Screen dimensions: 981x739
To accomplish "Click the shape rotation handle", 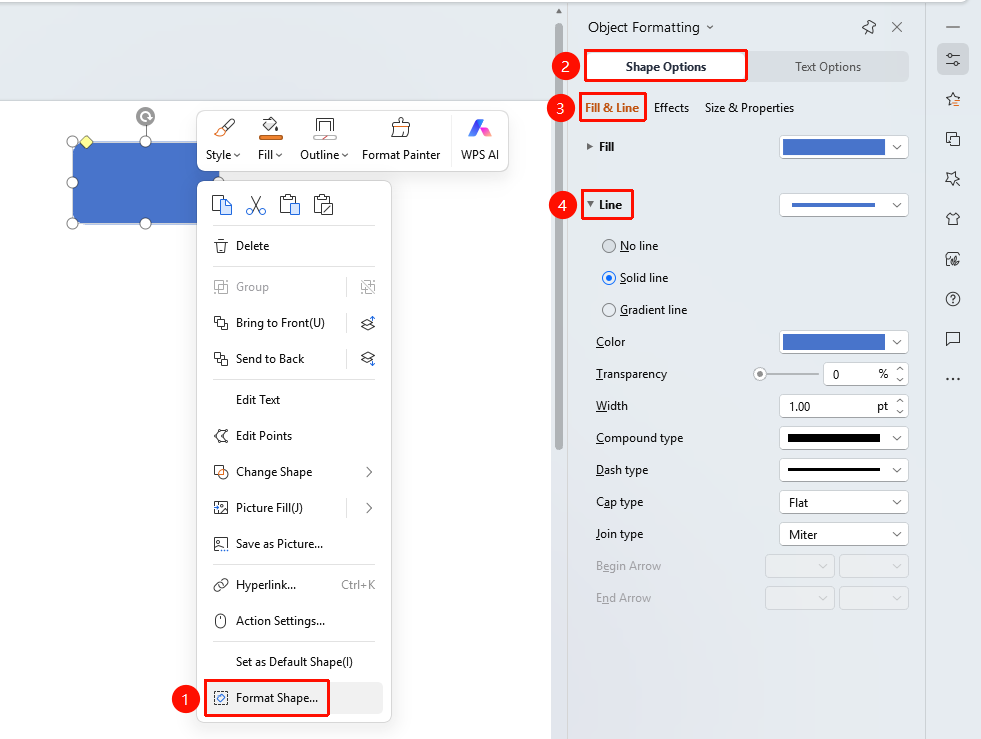I will (x=145, y=116).
